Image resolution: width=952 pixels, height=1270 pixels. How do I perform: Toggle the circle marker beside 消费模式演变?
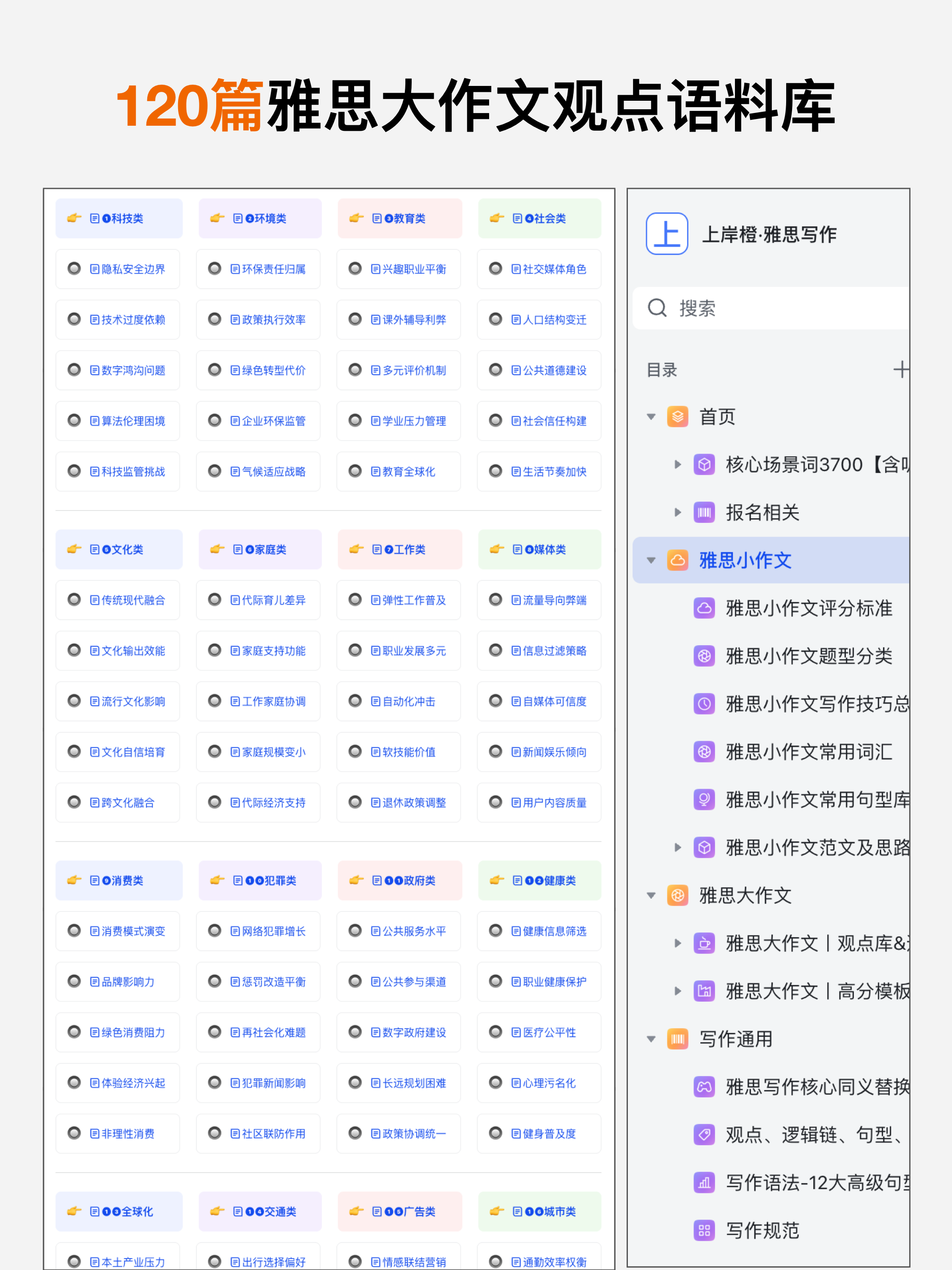pos(74,930)
